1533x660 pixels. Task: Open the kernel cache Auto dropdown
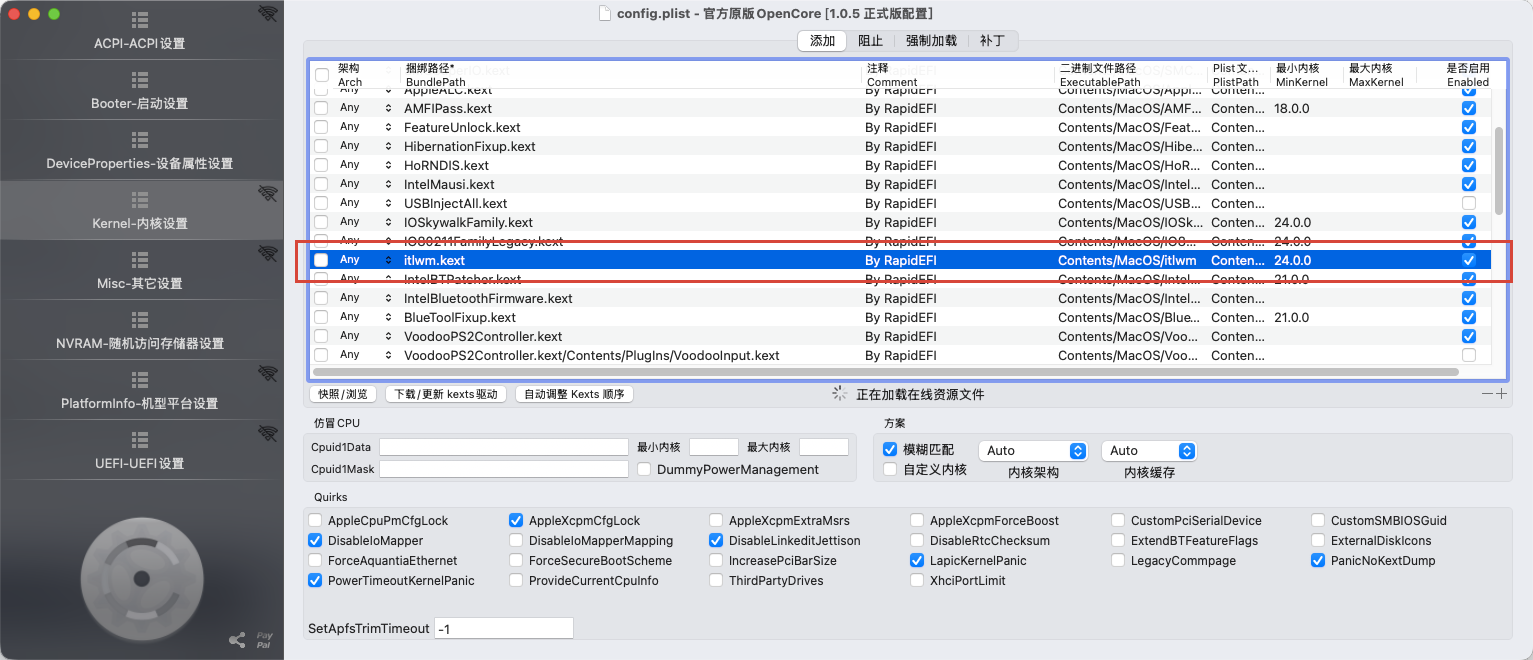click(x=1149, y=451)
